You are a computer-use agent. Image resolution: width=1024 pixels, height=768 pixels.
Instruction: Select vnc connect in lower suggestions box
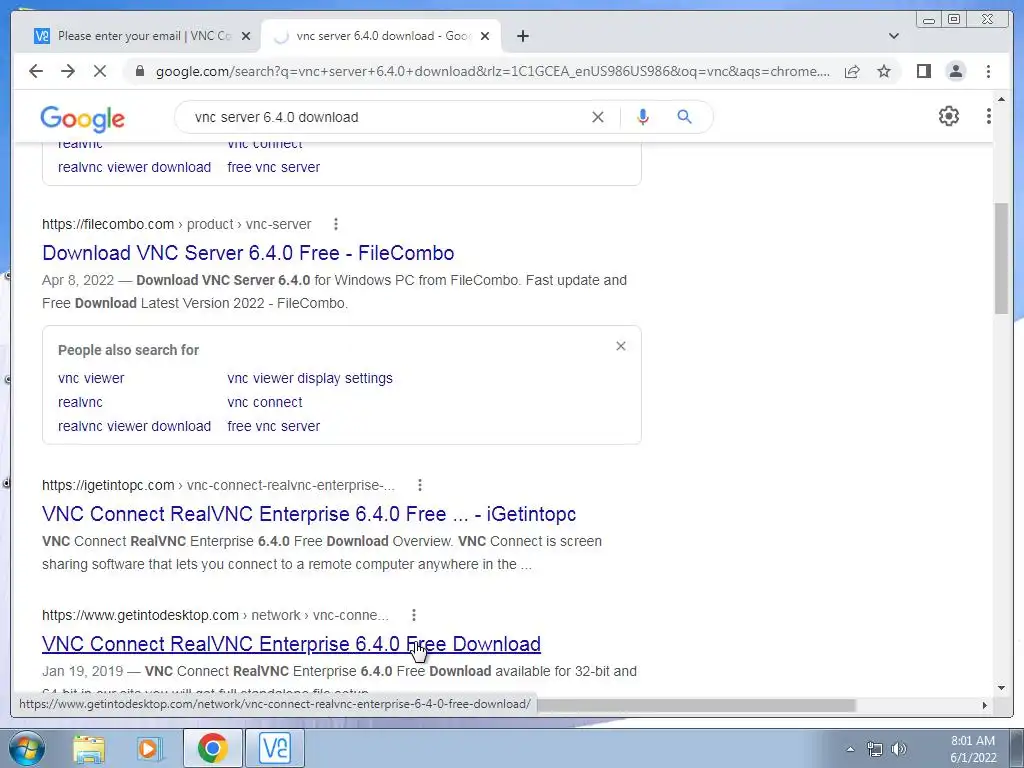click(x=264, y=402)
